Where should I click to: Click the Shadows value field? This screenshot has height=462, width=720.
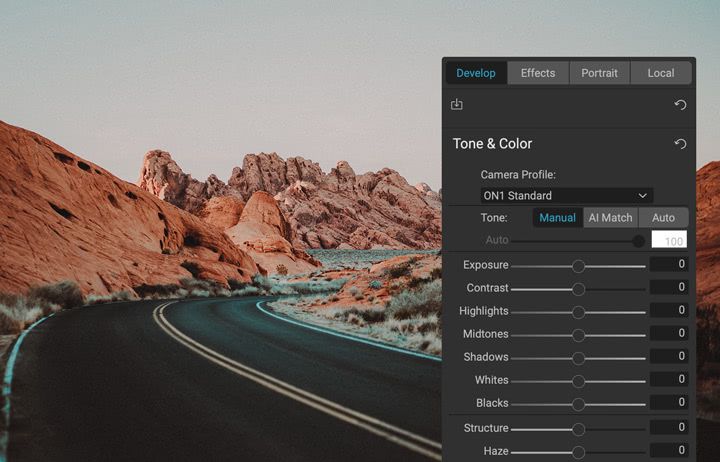coord(669,356)
